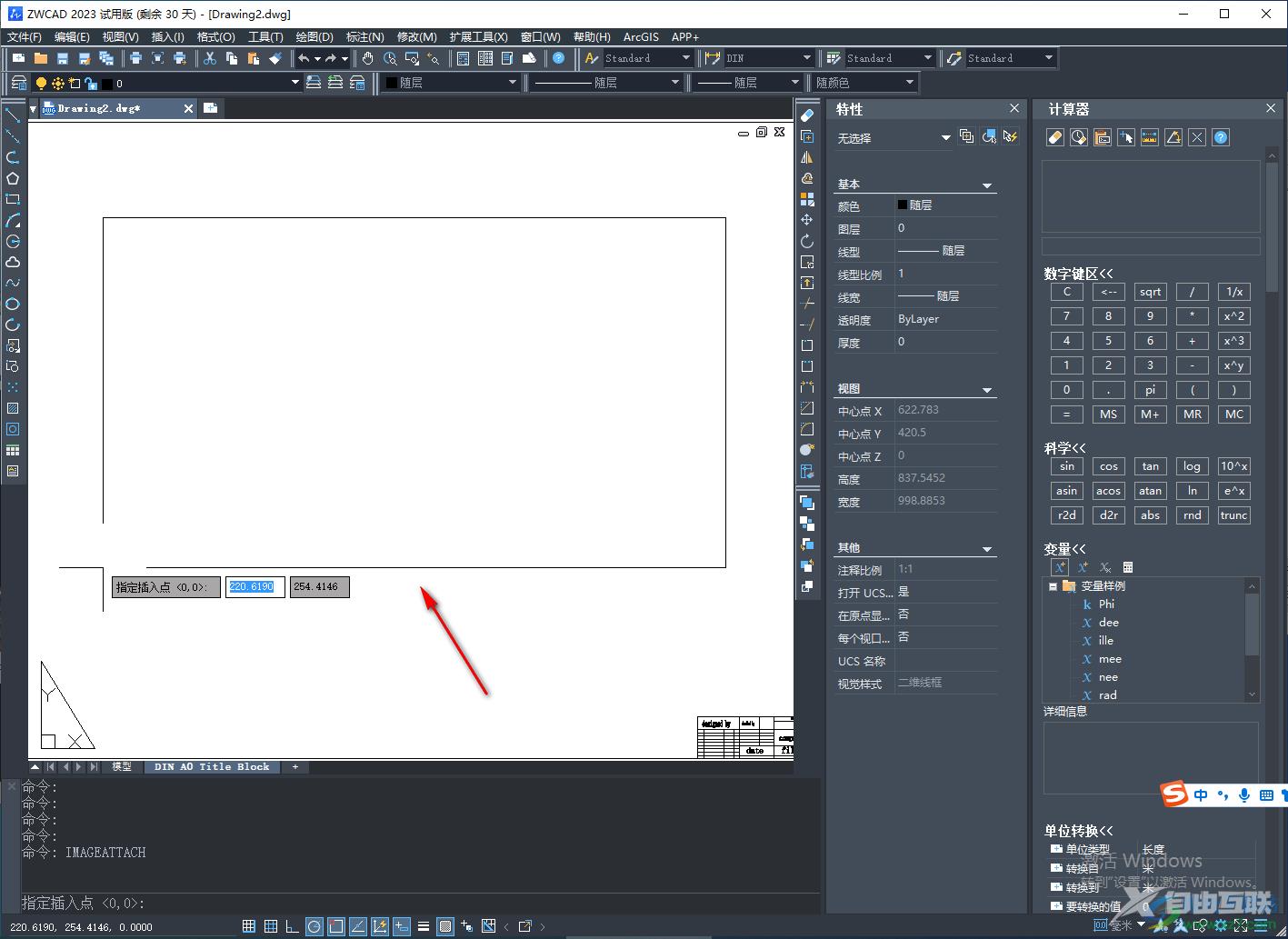Toggle Lineweight display in status bar
This screenshot has width=1288, height=939.
click(x=423, y=926)
